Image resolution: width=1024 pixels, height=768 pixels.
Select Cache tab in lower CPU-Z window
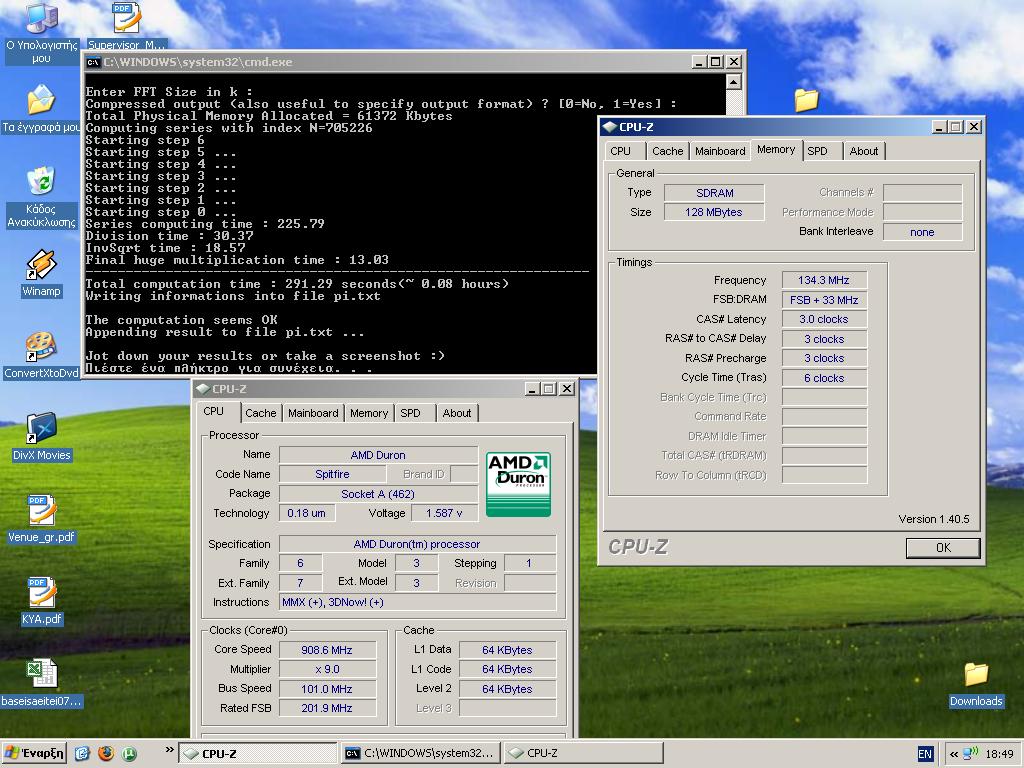point(261,413)
